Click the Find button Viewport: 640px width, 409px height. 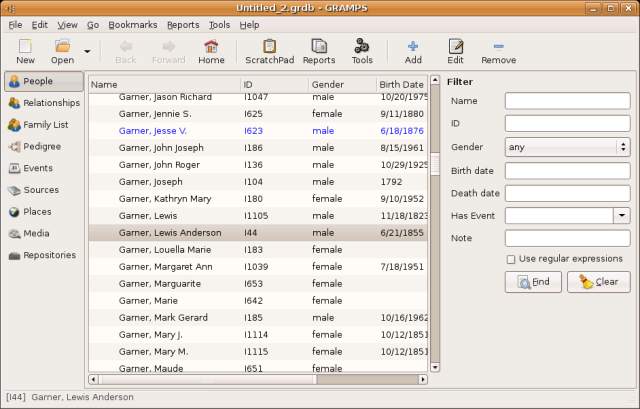[x=533, y=282]
